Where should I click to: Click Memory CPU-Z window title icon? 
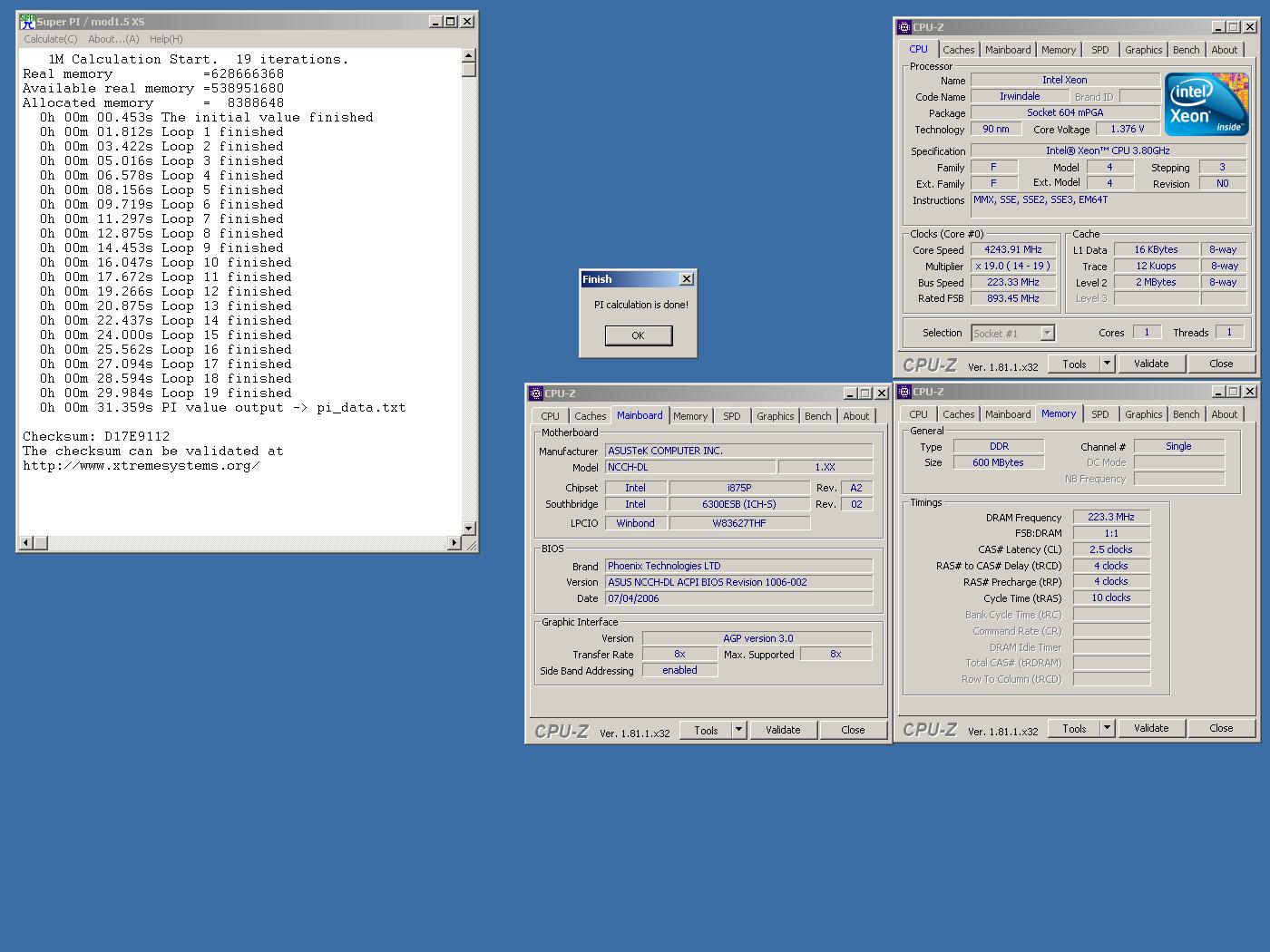(904, 392)
